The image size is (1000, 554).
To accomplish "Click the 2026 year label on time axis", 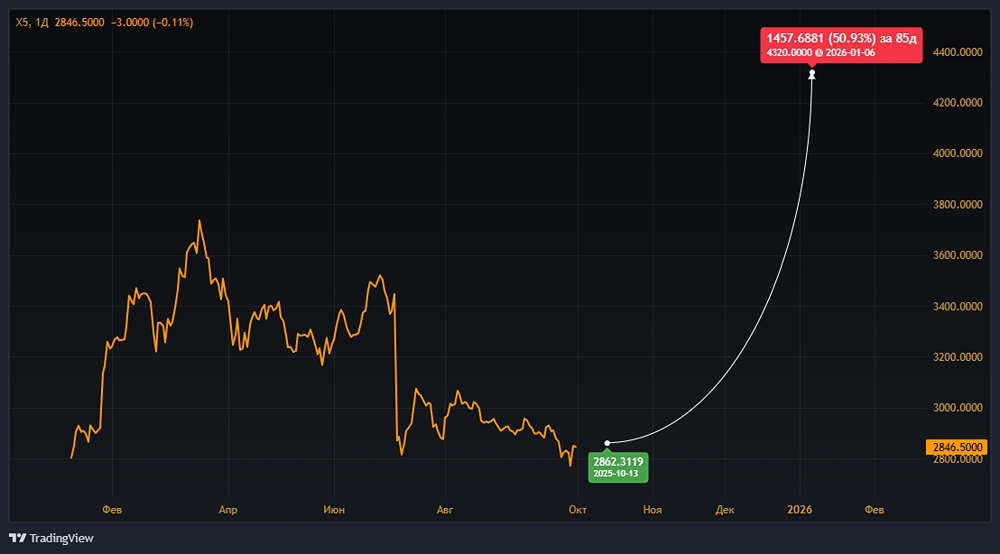I will (x=800, y=510).
